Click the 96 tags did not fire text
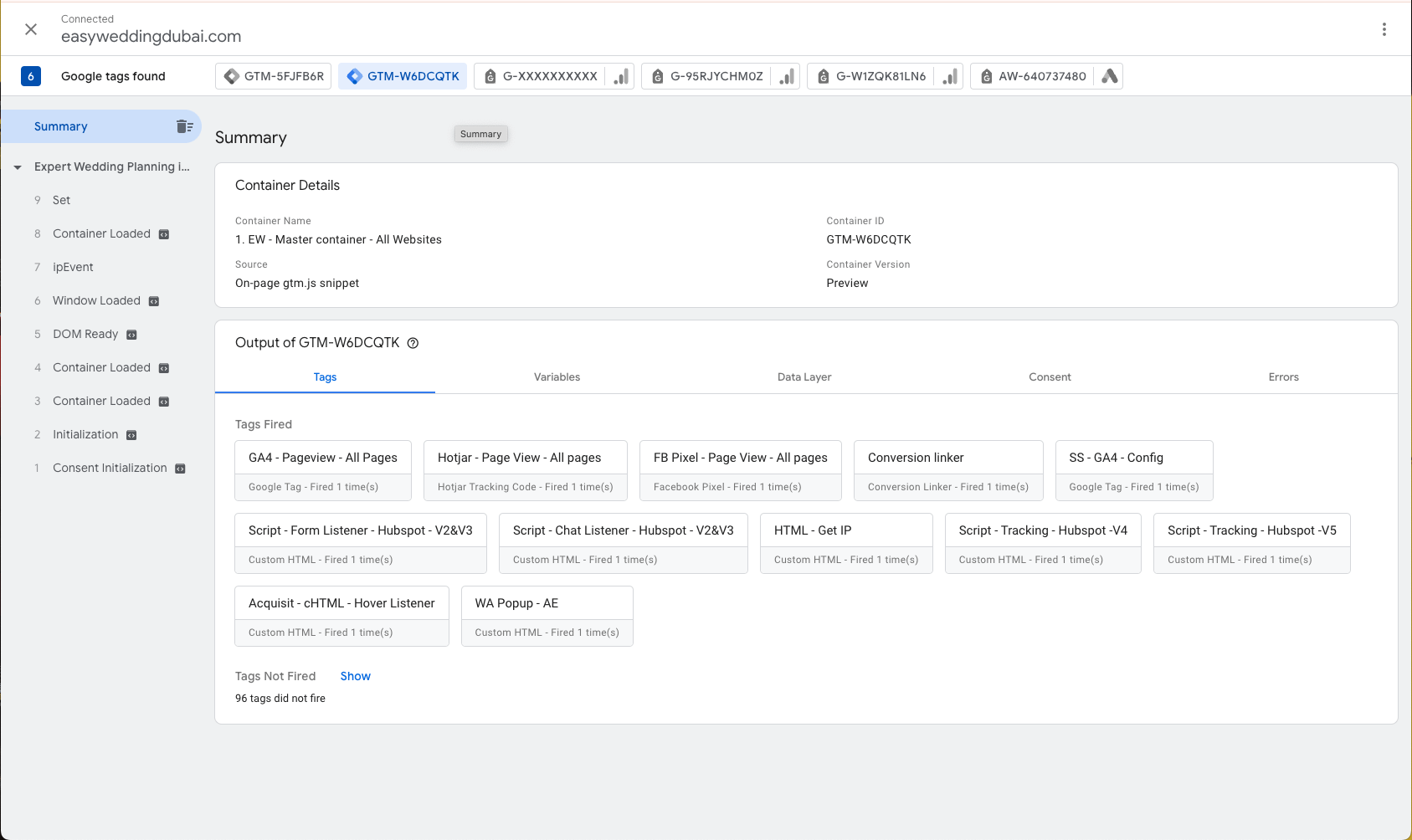1412x840 pixels. (x=280, y=699)
